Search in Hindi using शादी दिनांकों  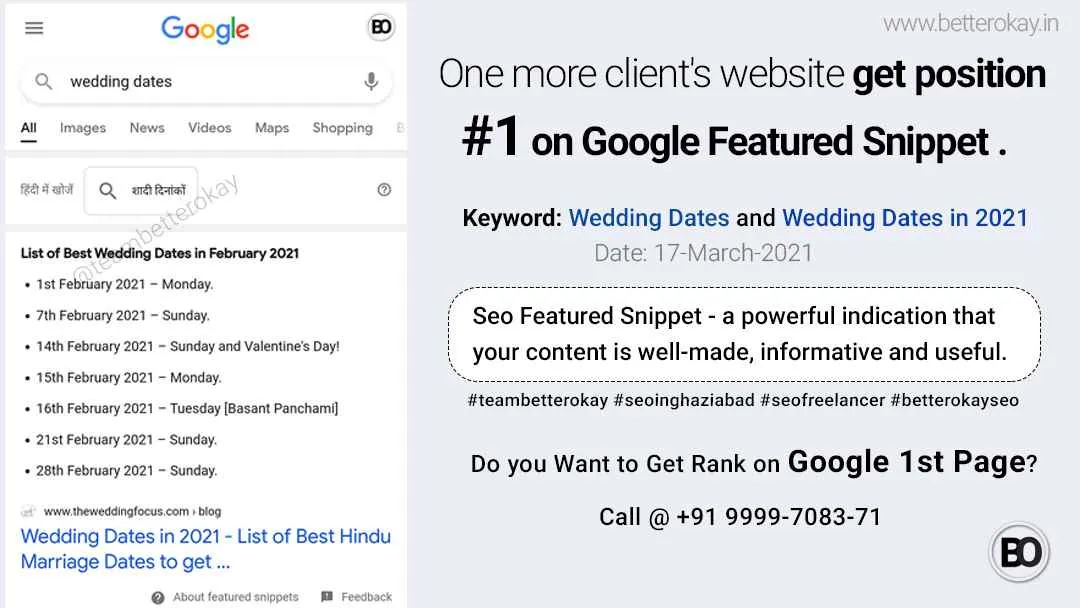coord(158,191)
